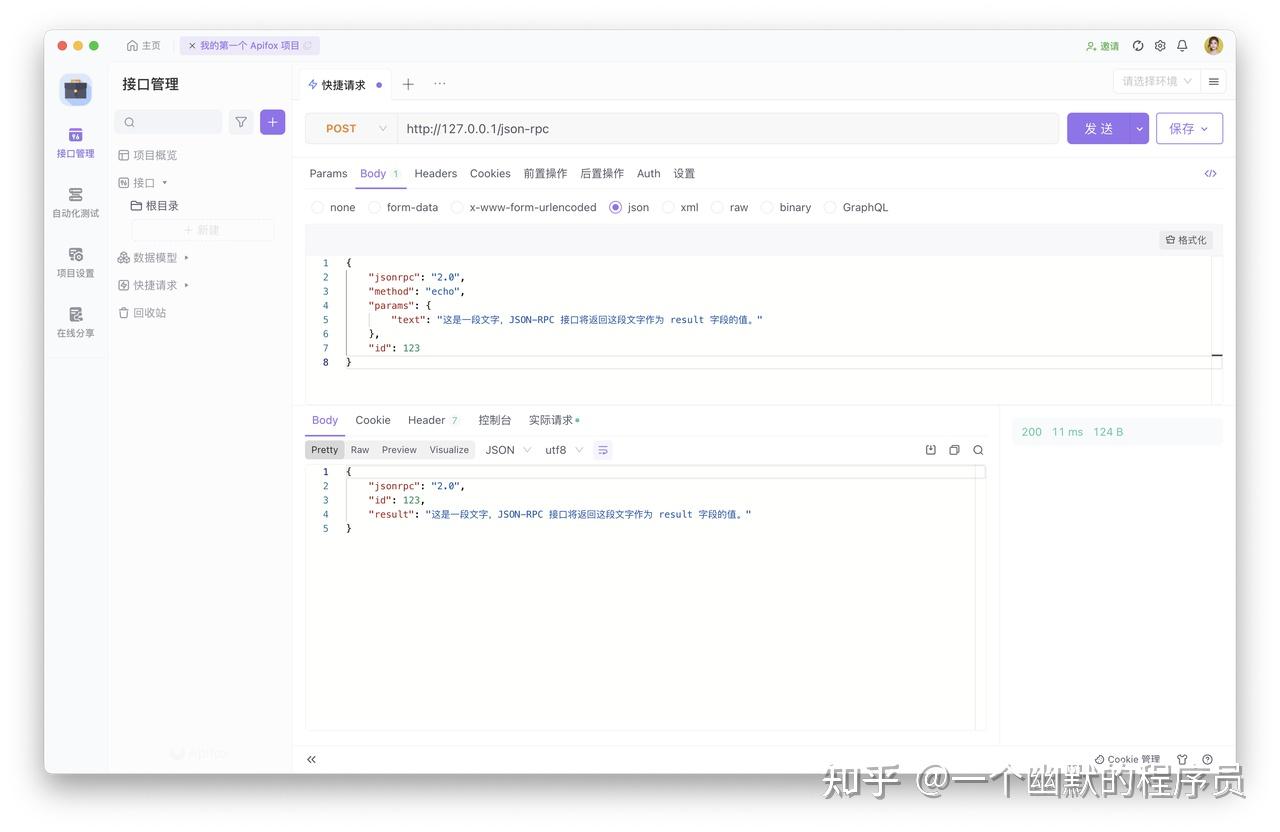Click the request URL input field
1280x832 pixels.
coord(728,128)
